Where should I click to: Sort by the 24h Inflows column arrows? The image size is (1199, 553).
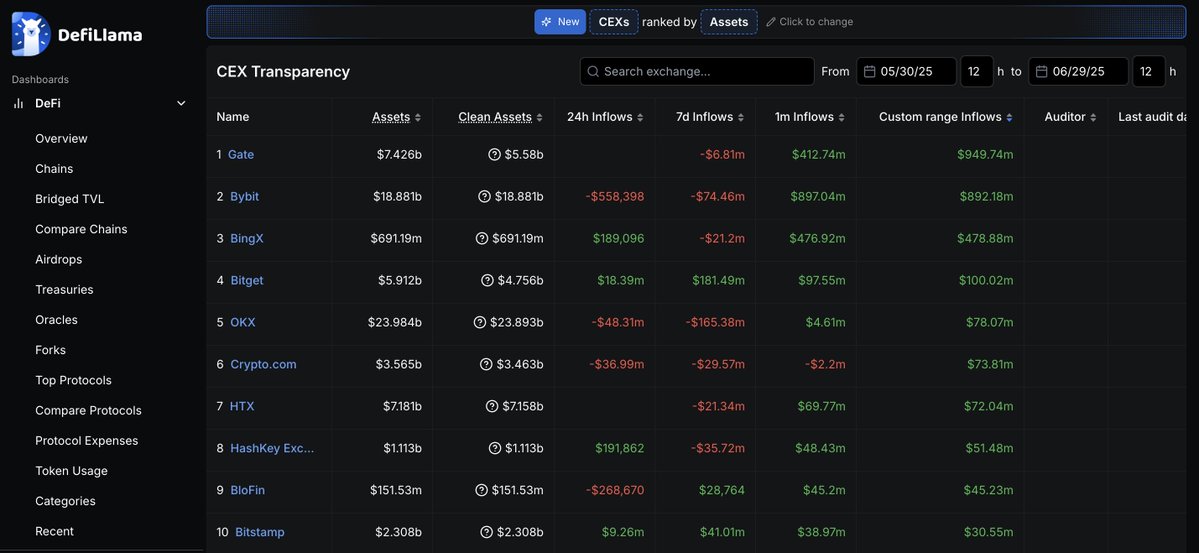point(640,117)
